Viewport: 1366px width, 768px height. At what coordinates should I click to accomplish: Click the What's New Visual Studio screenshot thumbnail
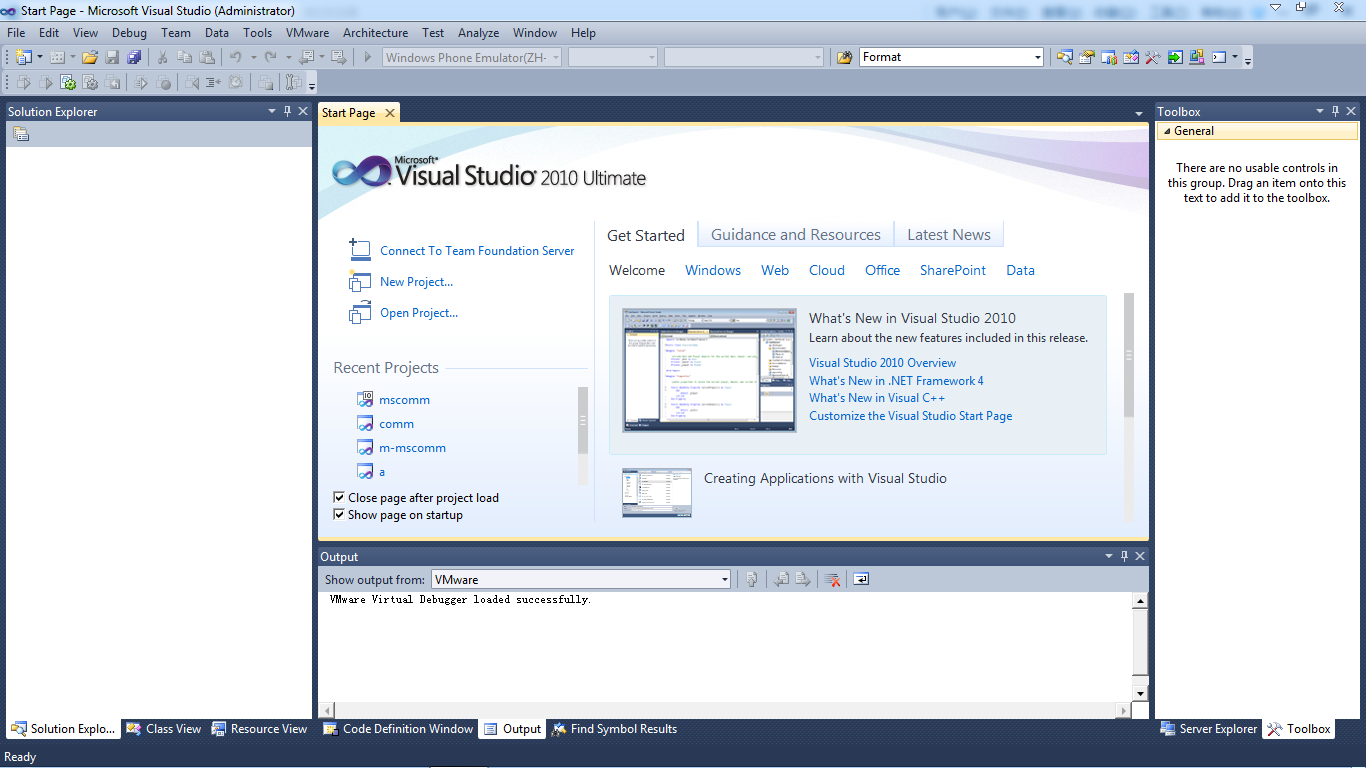pos(709,370)
